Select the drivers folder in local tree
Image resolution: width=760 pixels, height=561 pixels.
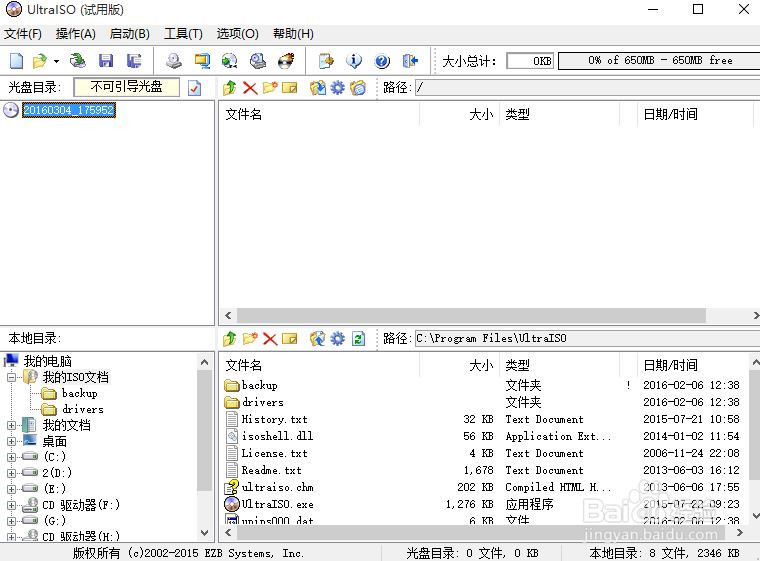pyautogui.click(x=82, y=409)
